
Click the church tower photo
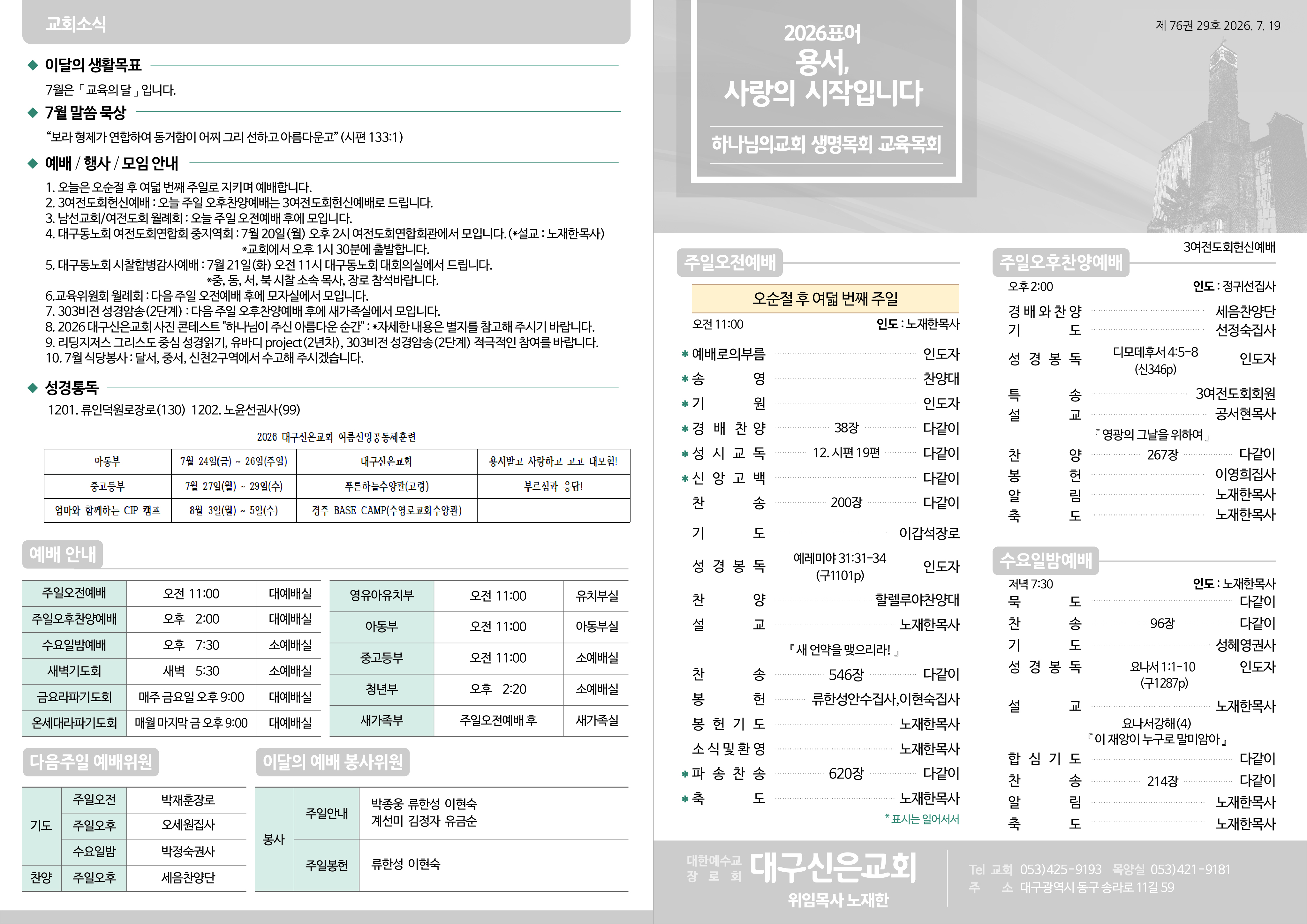[x=1224, y=137]
